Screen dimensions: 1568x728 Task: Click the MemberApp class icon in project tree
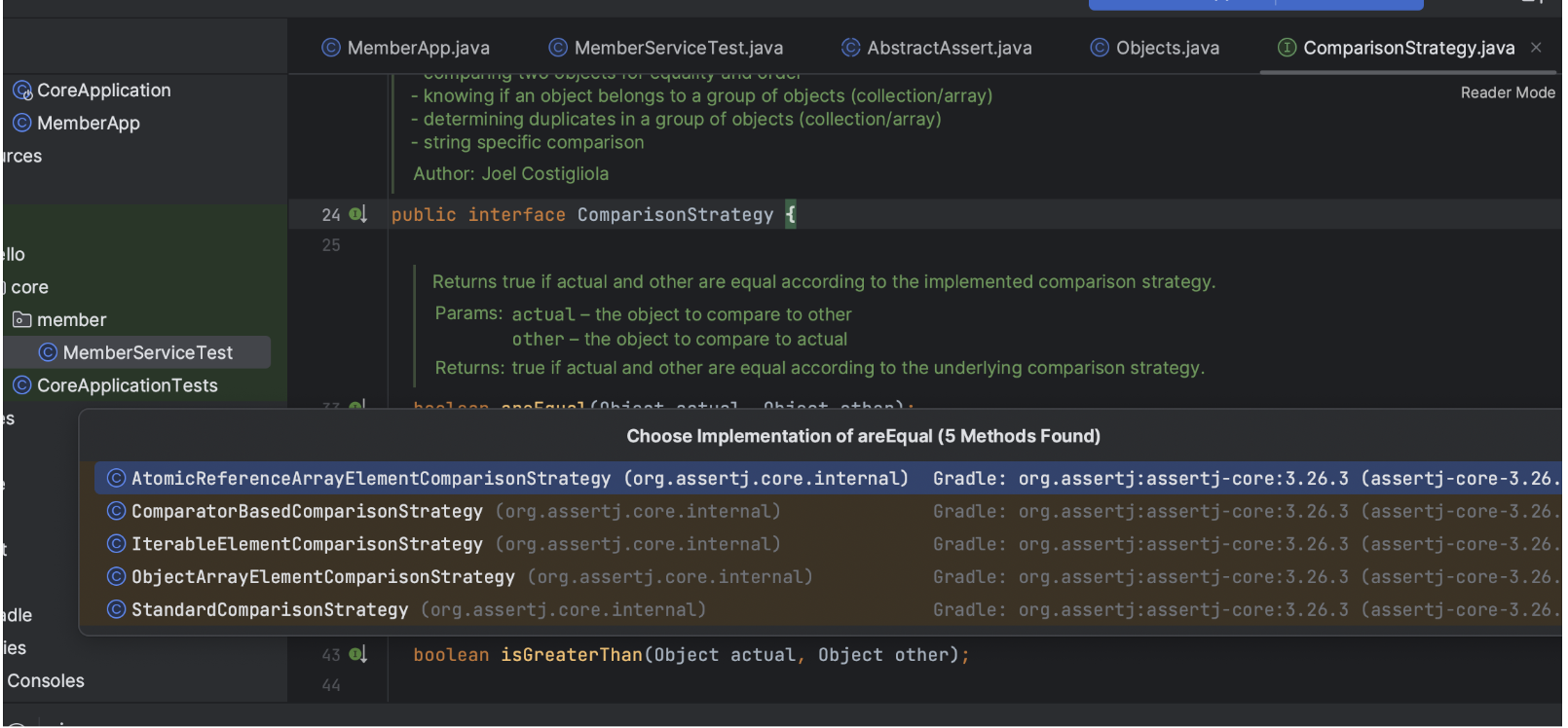(x=22, y=124)
